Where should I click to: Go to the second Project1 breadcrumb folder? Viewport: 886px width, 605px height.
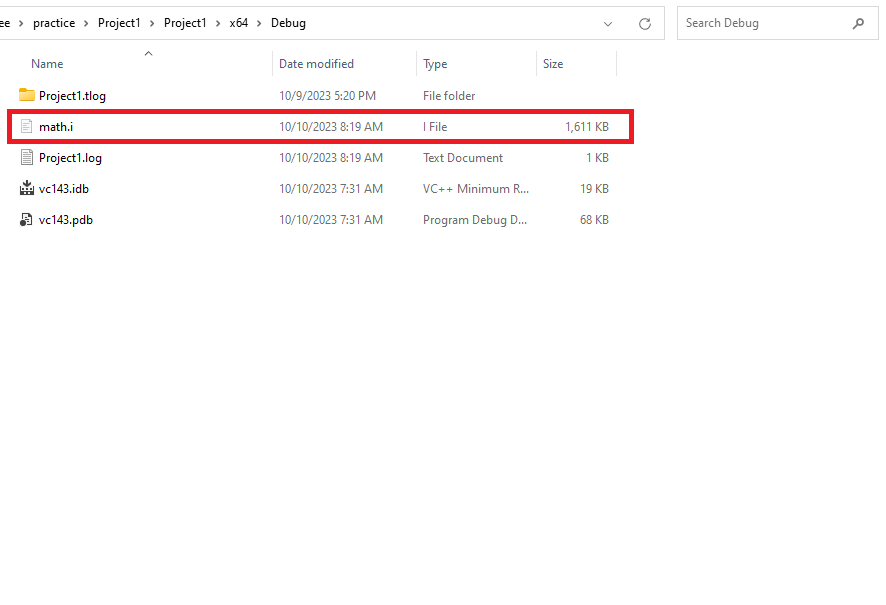pos(185,23)
